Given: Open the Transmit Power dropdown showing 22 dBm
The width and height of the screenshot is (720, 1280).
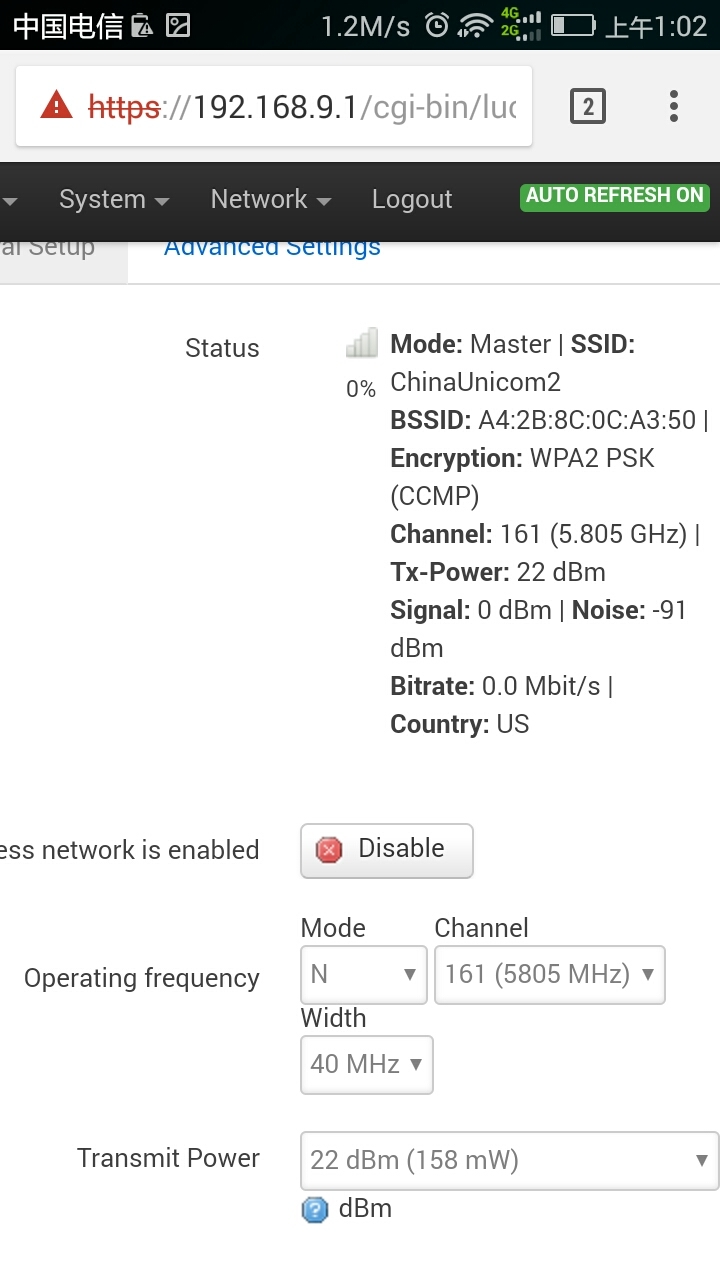Looking at the screenshot, I should pos(508,1160).
